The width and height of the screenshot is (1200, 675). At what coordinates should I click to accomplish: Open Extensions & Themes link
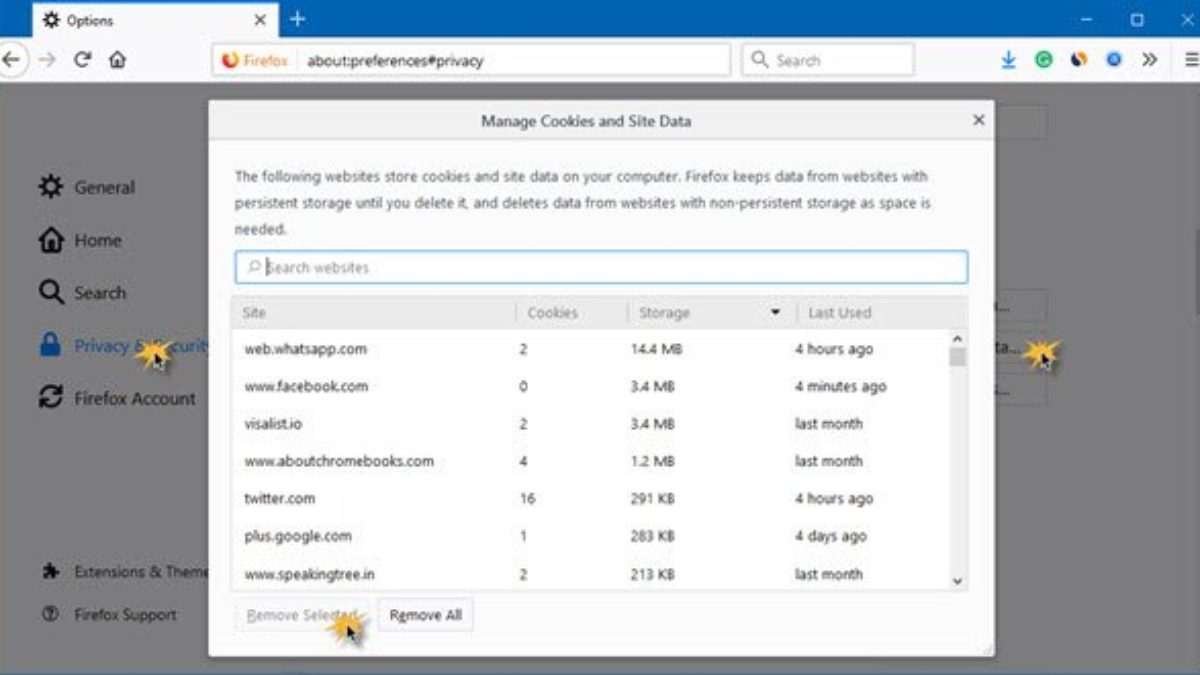point(125,572)
